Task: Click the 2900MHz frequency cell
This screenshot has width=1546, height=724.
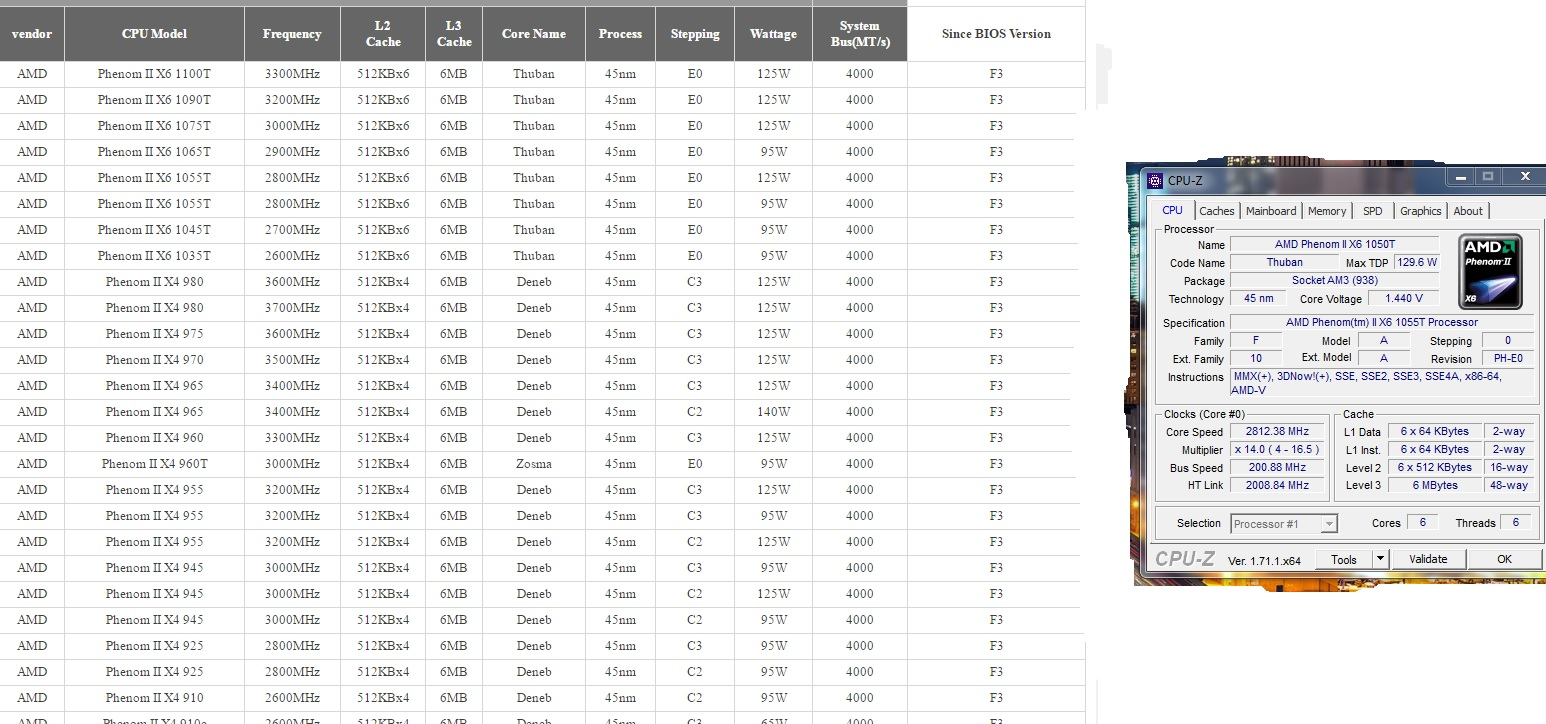Action: pyautogui.click(x=292, y=152)
